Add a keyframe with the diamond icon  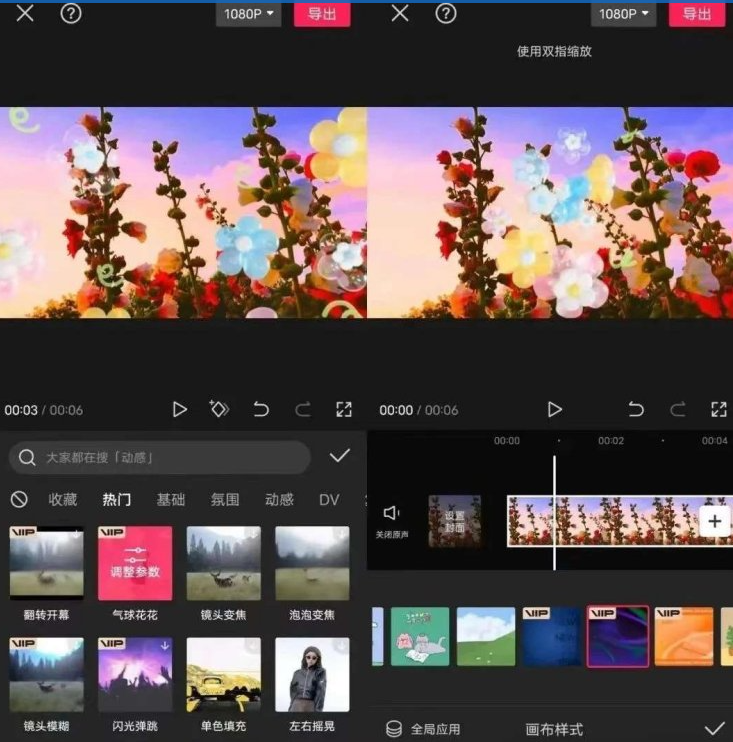(x=219, y=409)
